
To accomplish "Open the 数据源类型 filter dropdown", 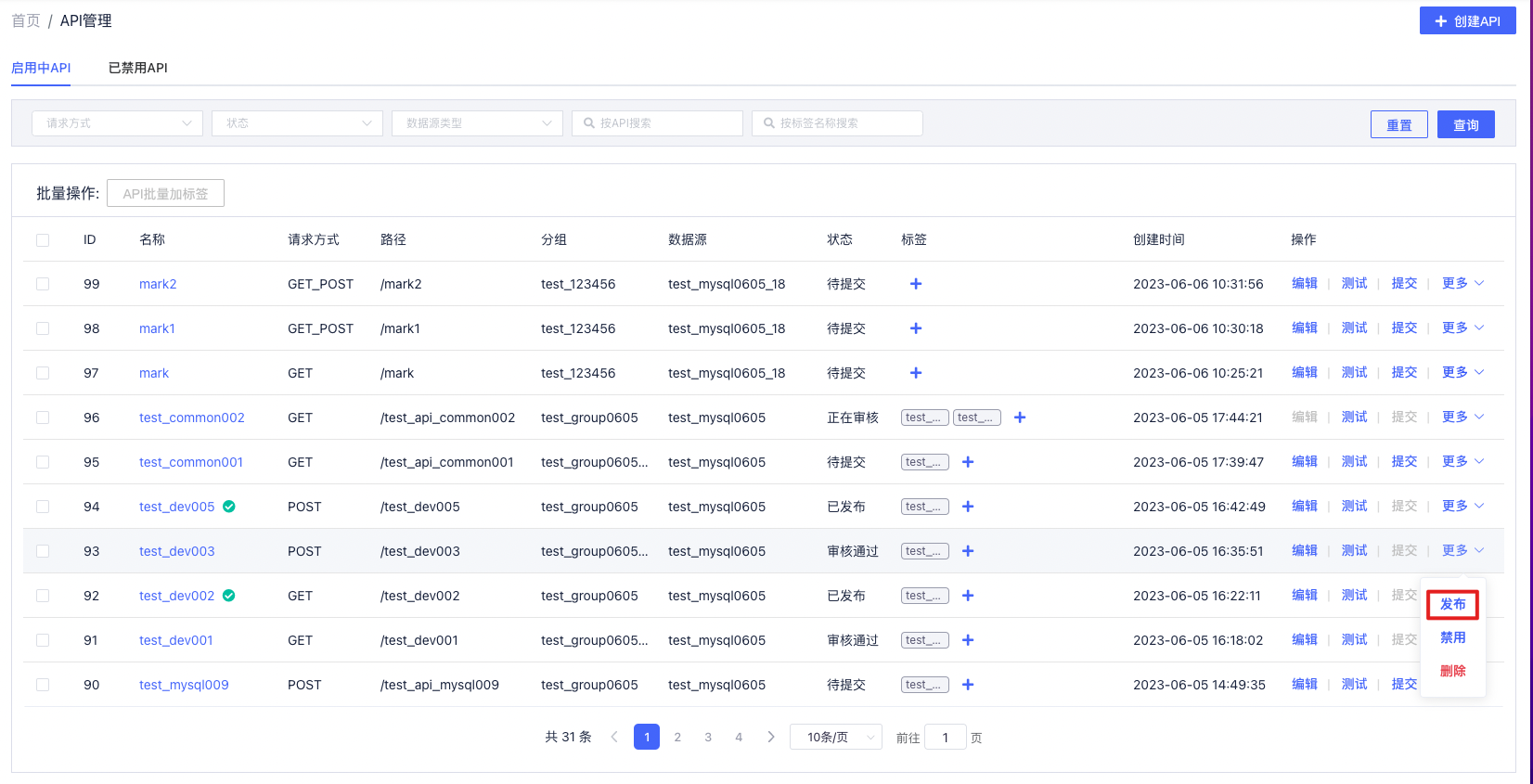I will coord(477,123).
